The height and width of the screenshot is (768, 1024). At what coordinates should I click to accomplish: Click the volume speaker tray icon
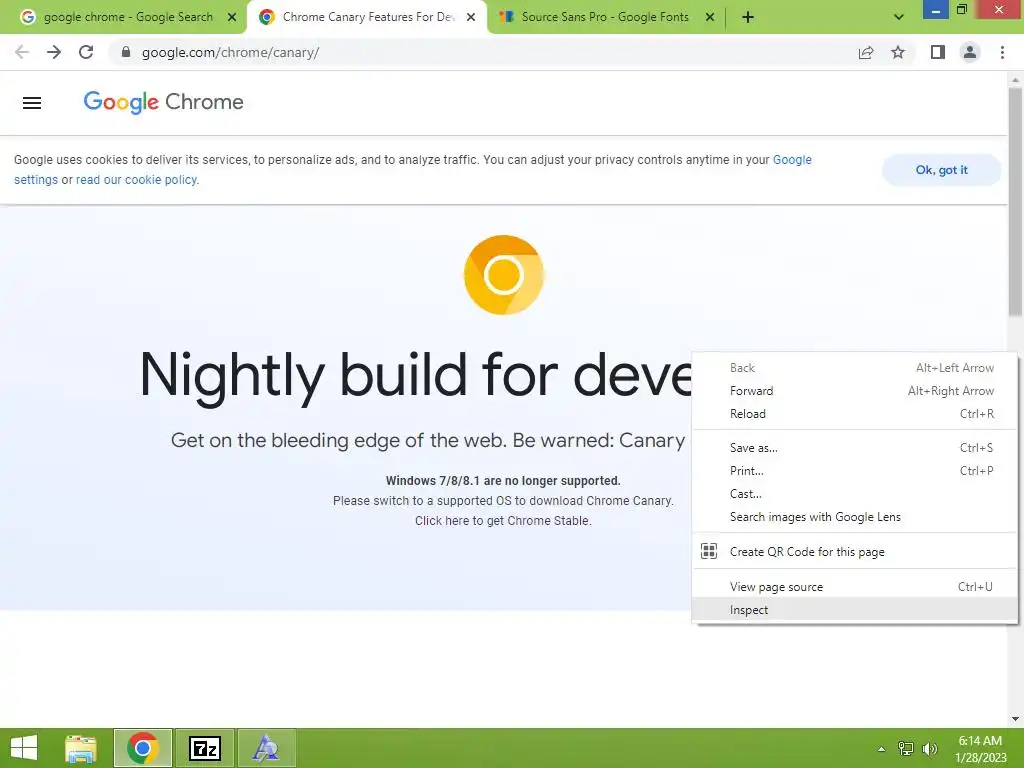(930, 748)
